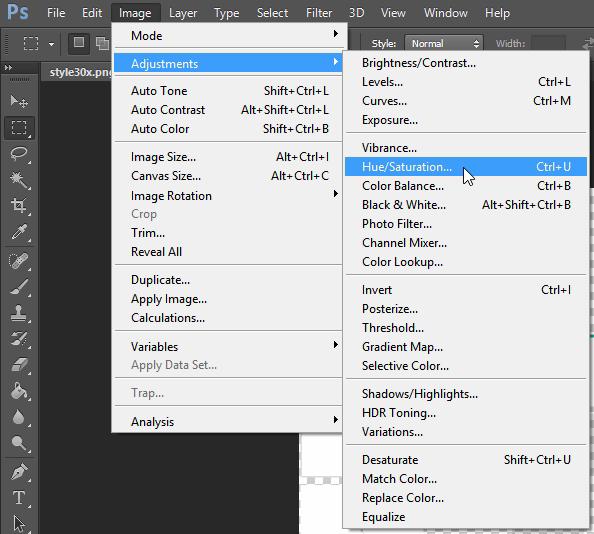
Task: Select the Zoom tool
Action: (x=19, y=443)
